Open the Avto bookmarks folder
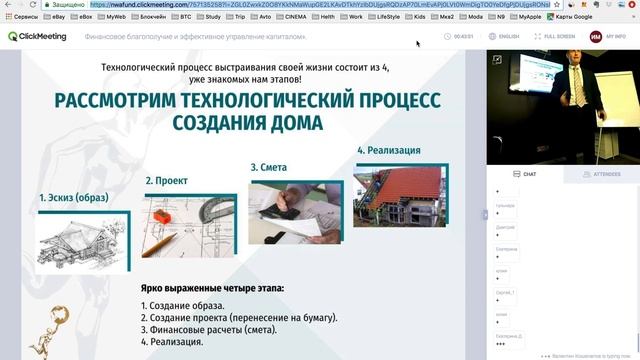The width and height of the screenshot is (640, 360). (260, 17)
